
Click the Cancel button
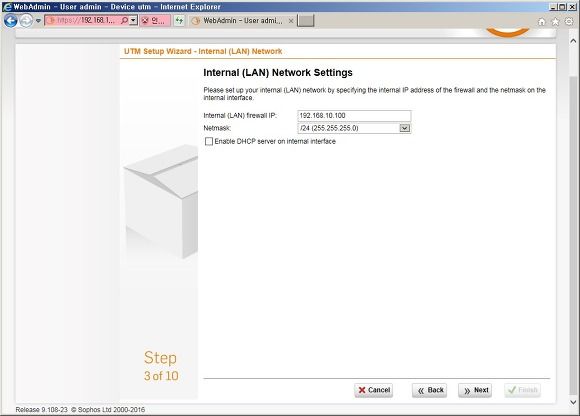[x=374, y=390]
